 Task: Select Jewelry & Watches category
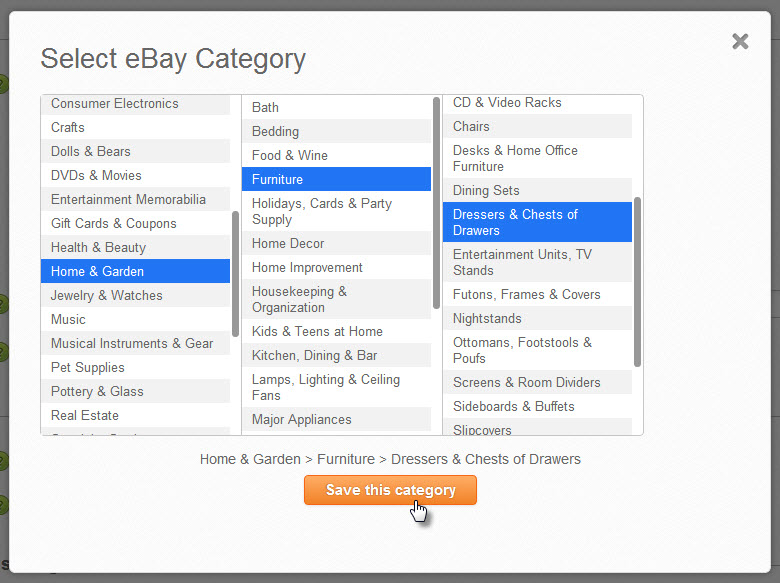click(x=107, y=296)
